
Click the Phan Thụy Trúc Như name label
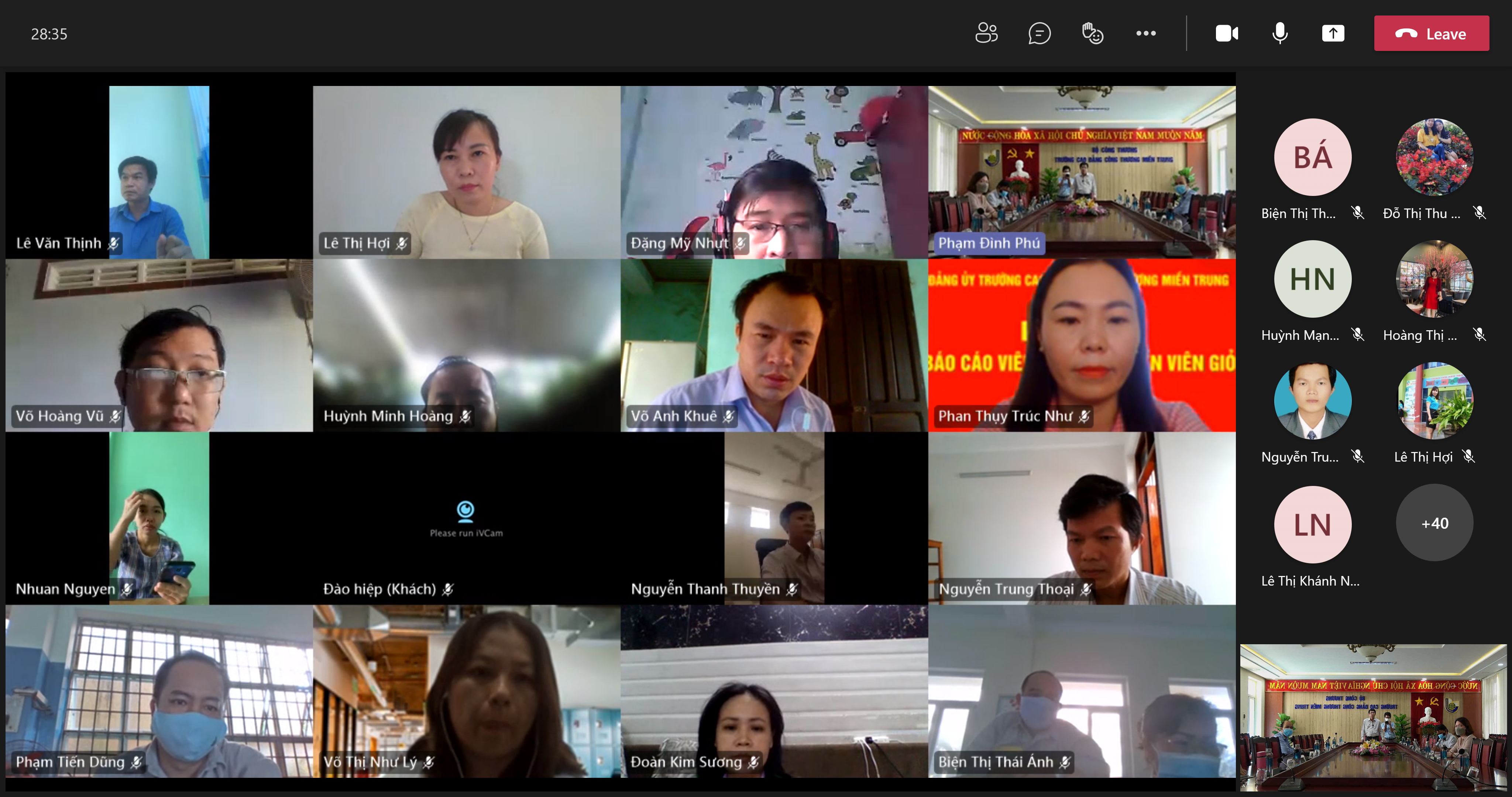click(1005, 416)
